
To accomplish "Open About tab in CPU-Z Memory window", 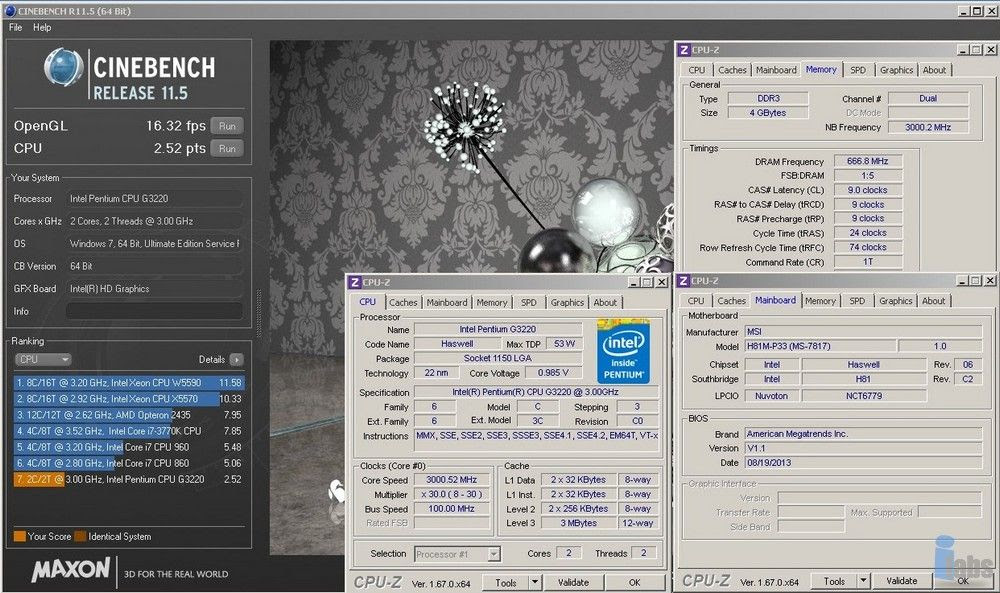I will point(934,70).
